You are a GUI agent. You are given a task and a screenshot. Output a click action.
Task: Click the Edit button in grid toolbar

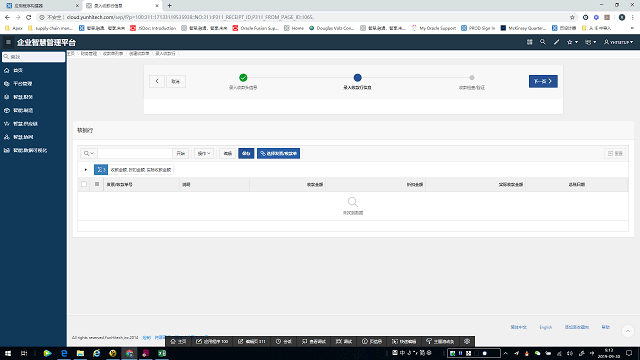pyautogui.click(x=227, y=153)
